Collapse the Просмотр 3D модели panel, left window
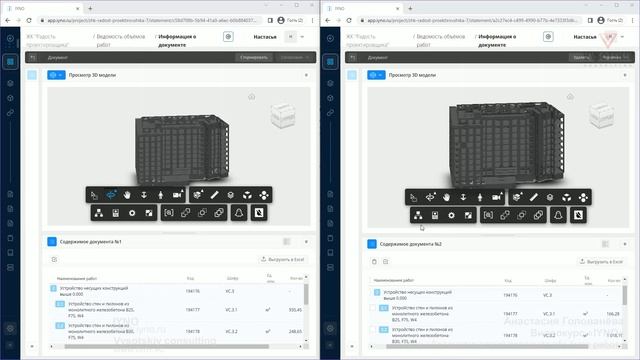This screenshot has width=640, height=360. [x=306, y=75]
